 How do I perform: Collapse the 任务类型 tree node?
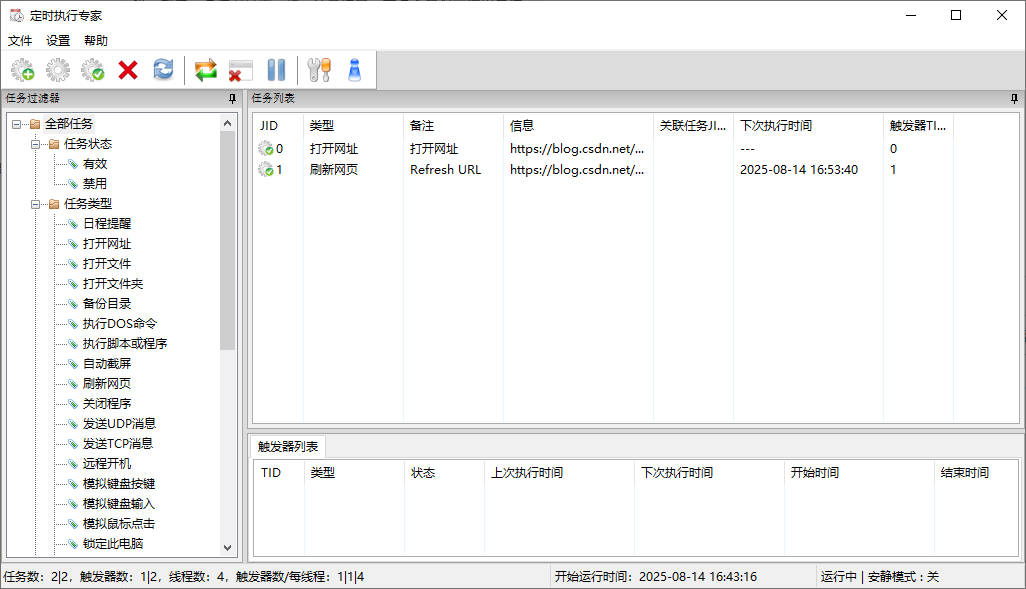coord(35,204)
